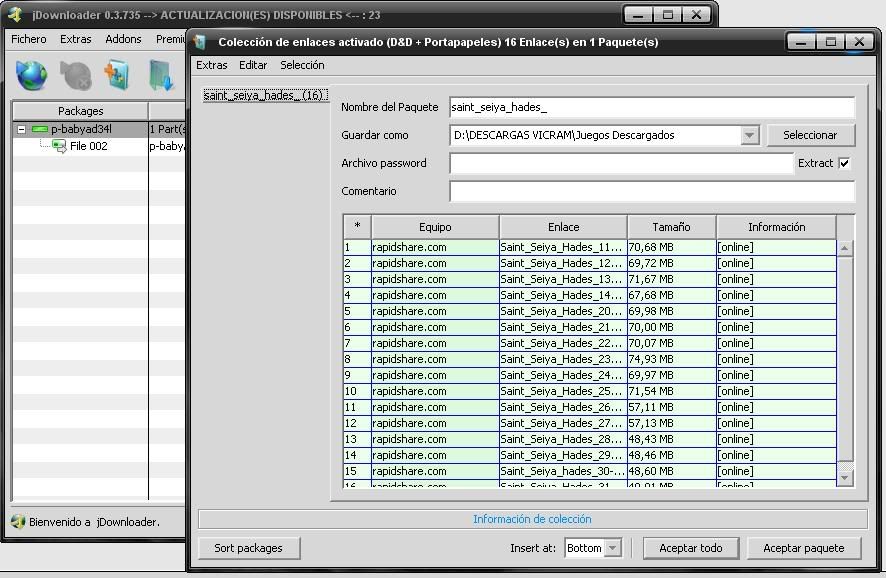Select row Saint_Seiya_Hades_21
886x578 pixels.
589,327
